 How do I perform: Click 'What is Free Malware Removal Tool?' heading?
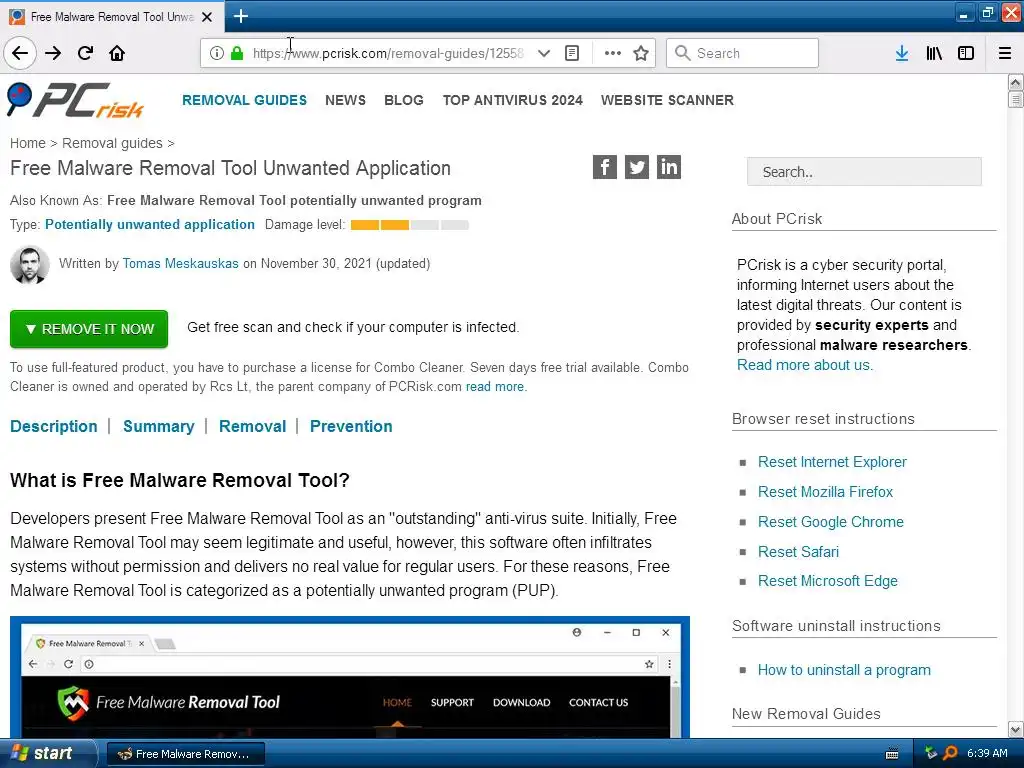180,480
